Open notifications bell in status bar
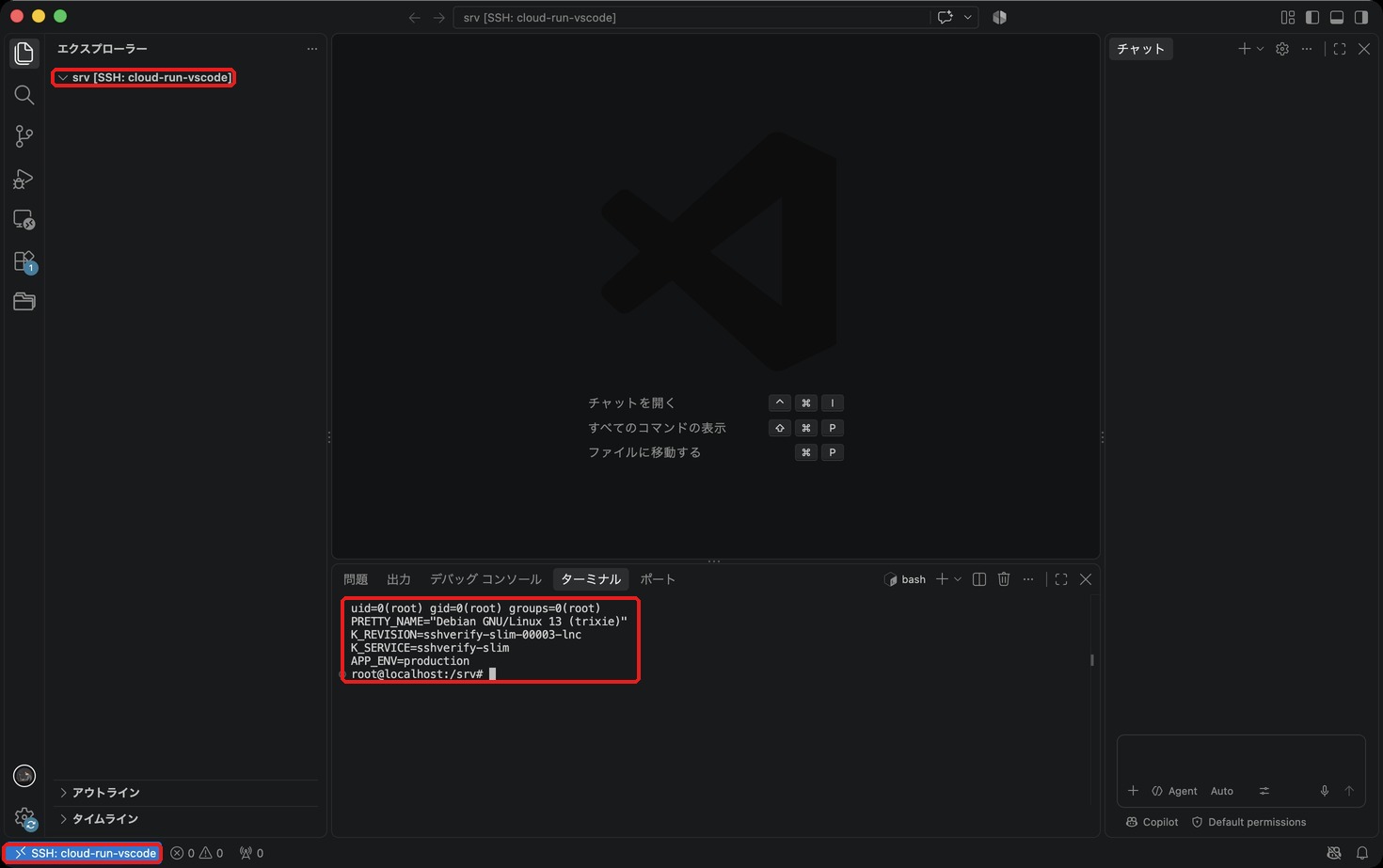The image size is (1383, 868). [x=1361, y=853]
